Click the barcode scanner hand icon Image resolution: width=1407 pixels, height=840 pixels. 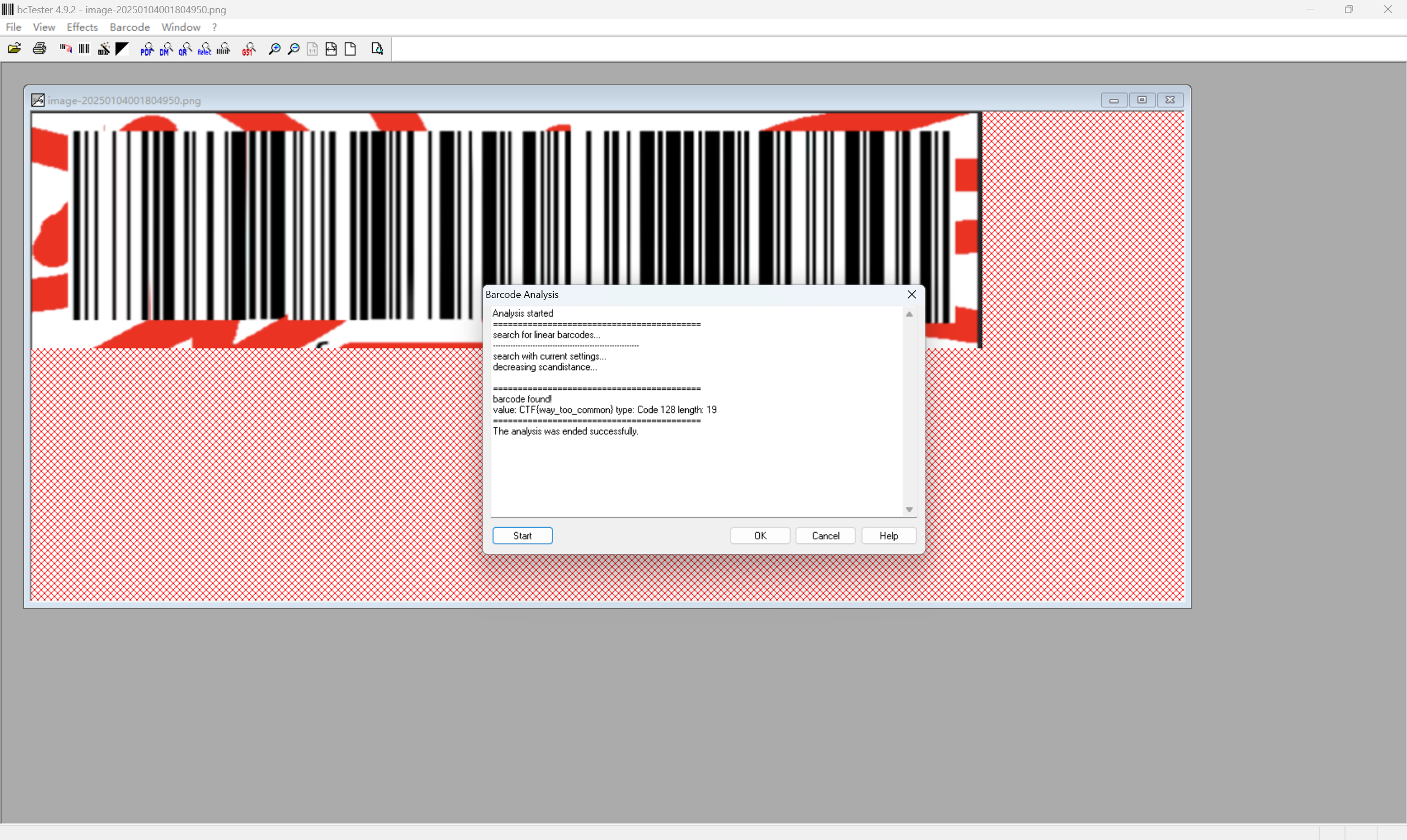(x=65, y=49)
